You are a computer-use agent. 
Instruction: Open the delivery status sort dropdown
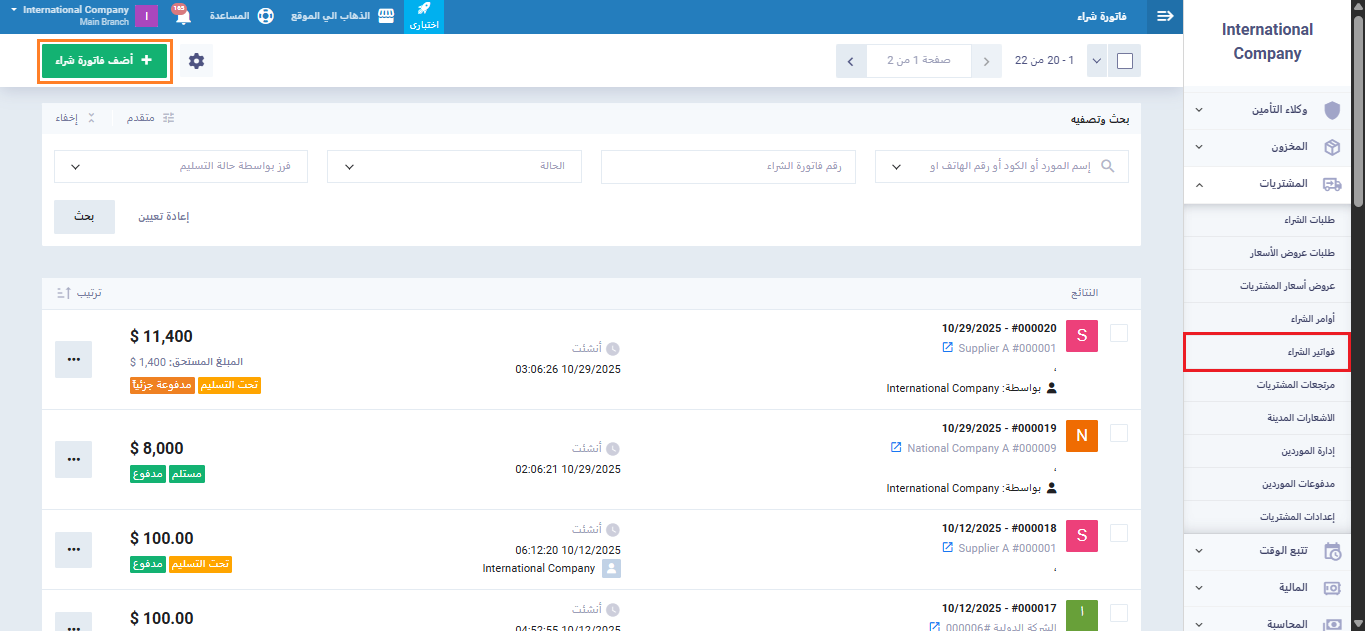(x=181, y=166)
